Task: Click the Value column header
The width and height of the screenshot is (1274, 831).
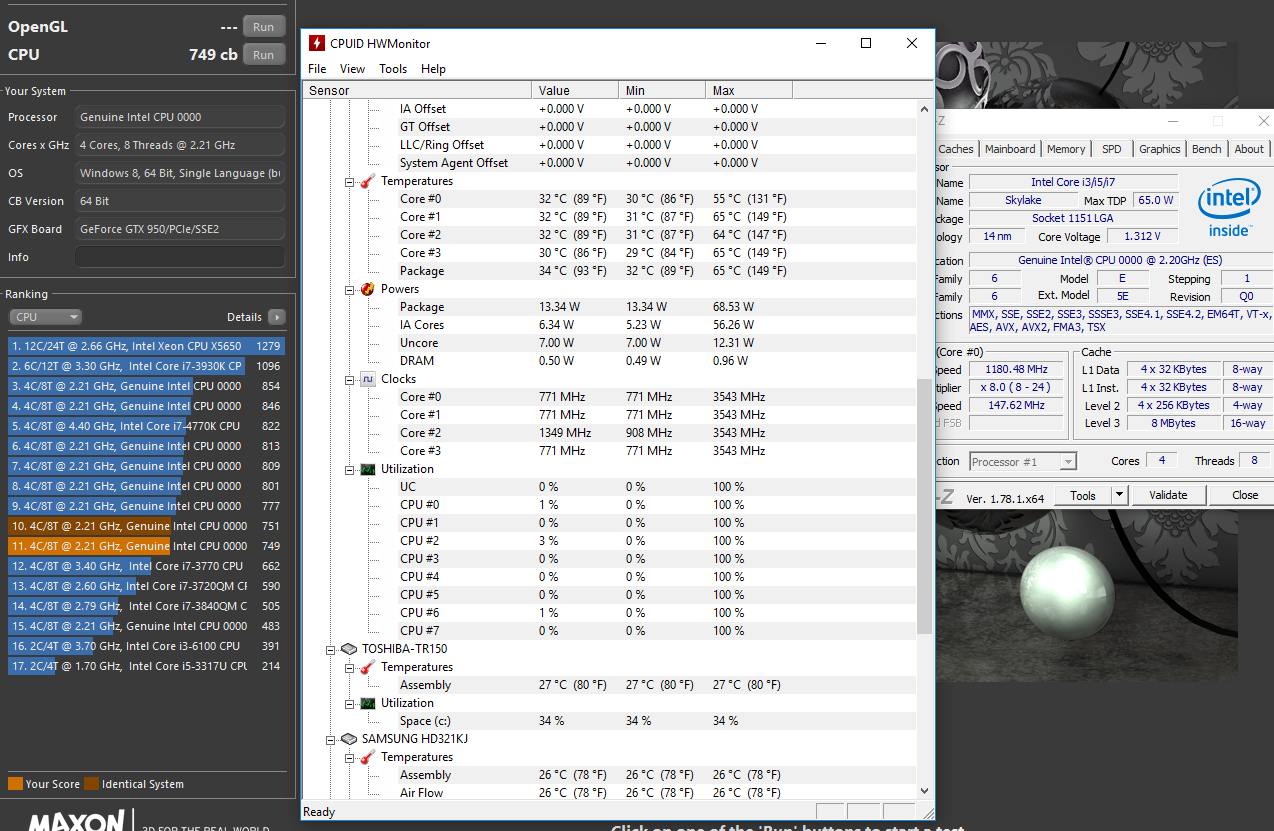Action: click(x=574, y=91)
